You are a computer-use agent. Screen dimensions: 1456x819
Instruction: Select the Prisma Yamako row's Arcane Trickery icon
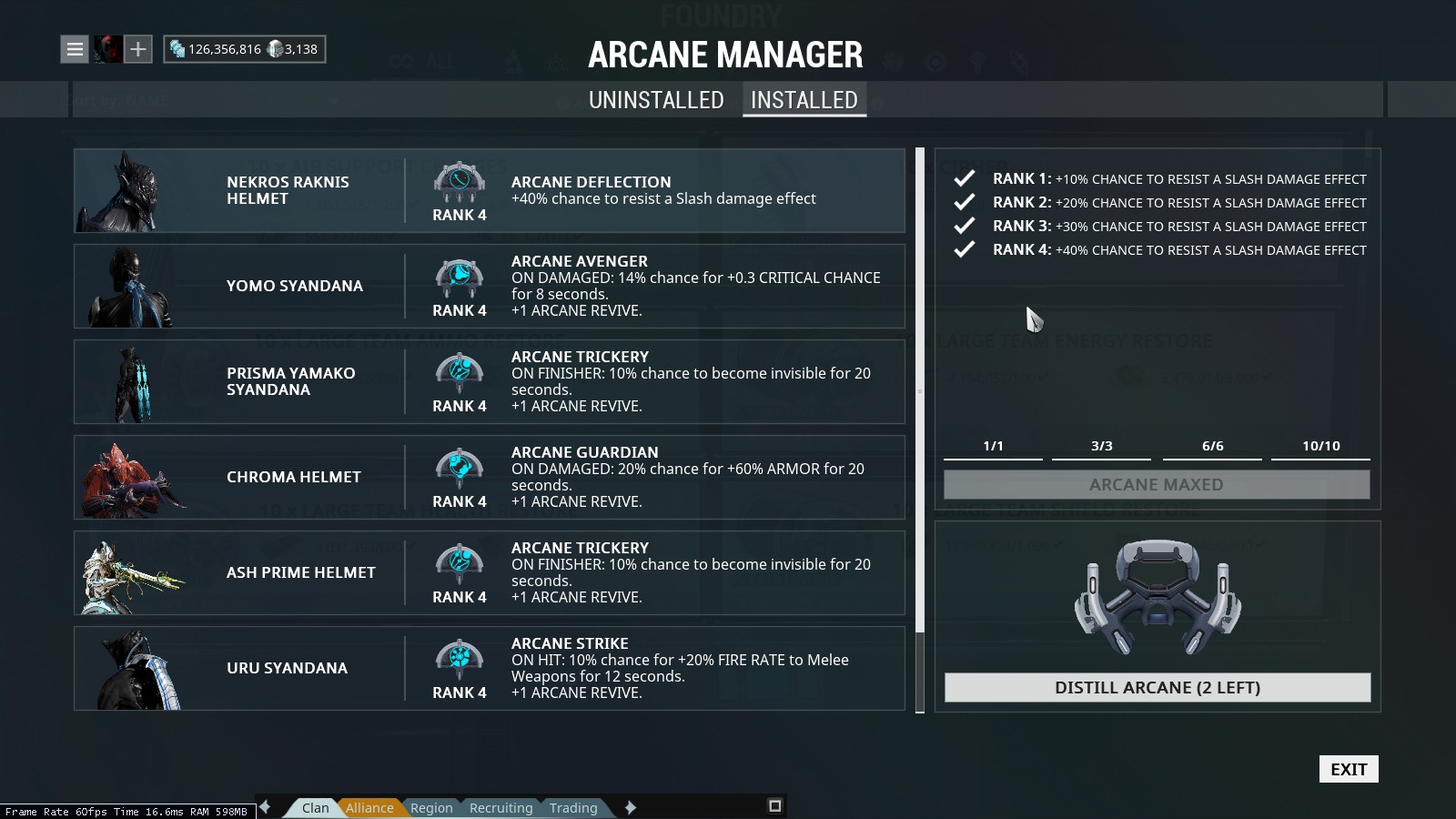click(460, 374)
